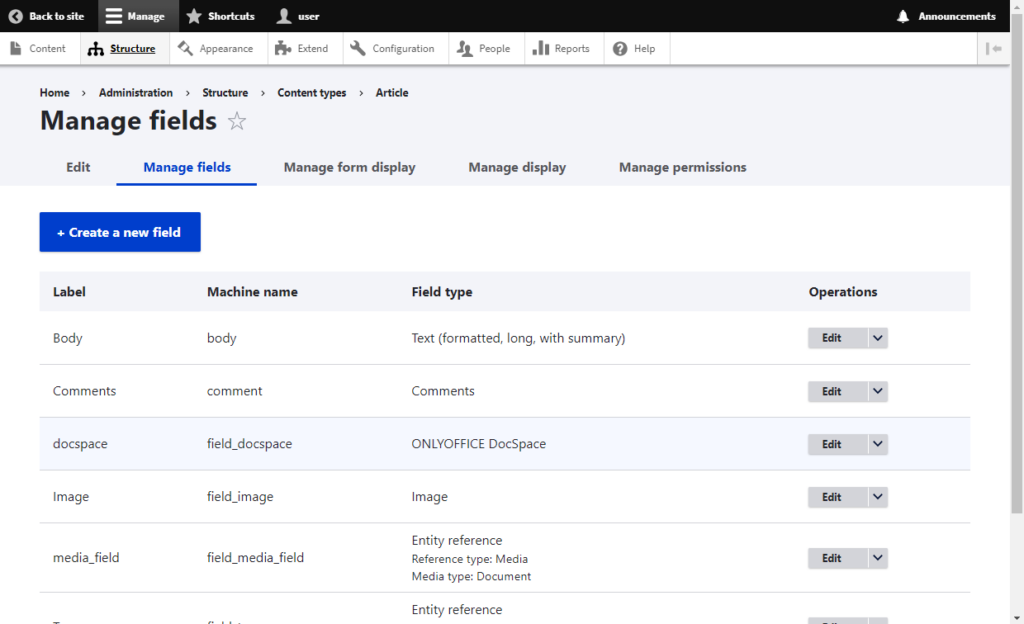Expand operations dropdown for Comments field
This screenshot has width=1024, height=624.
click(x=877, y=391)
